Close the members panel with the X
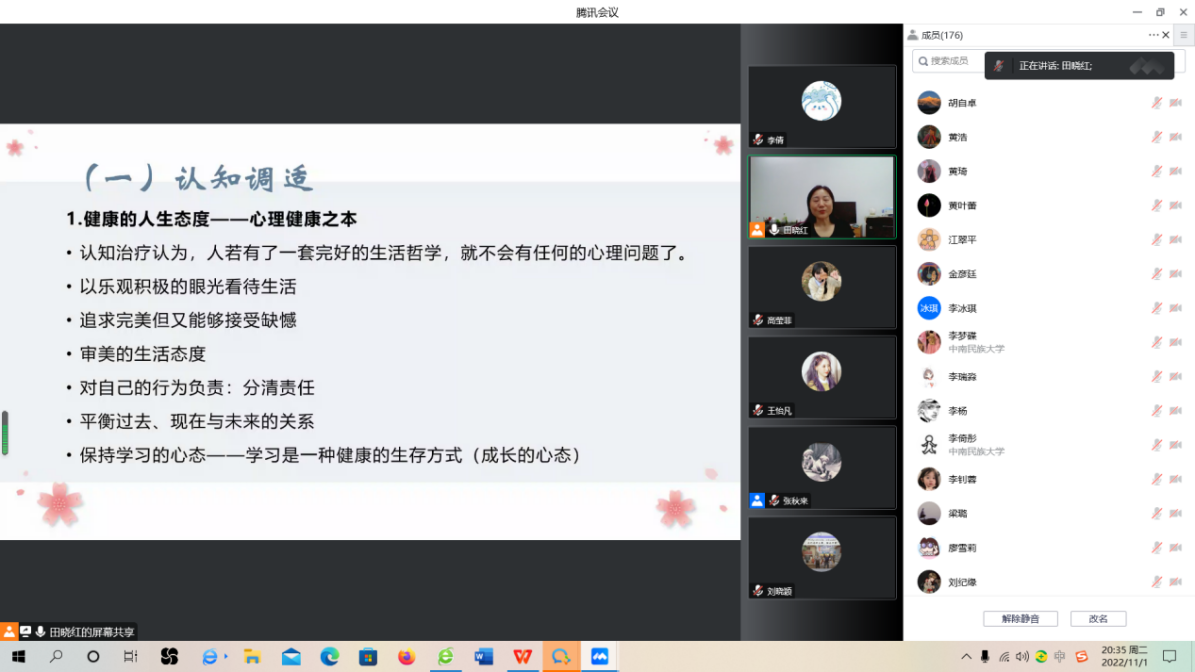This screenshot has height=672, width=1195. [1166, 35]
